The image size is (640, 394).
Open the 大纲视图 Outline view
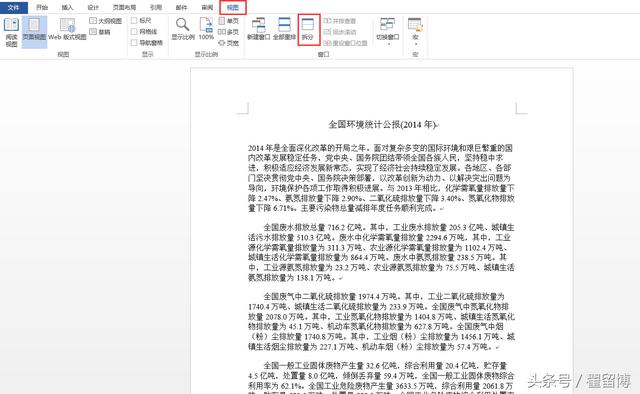pyautogui.click(x=105, y=21)
